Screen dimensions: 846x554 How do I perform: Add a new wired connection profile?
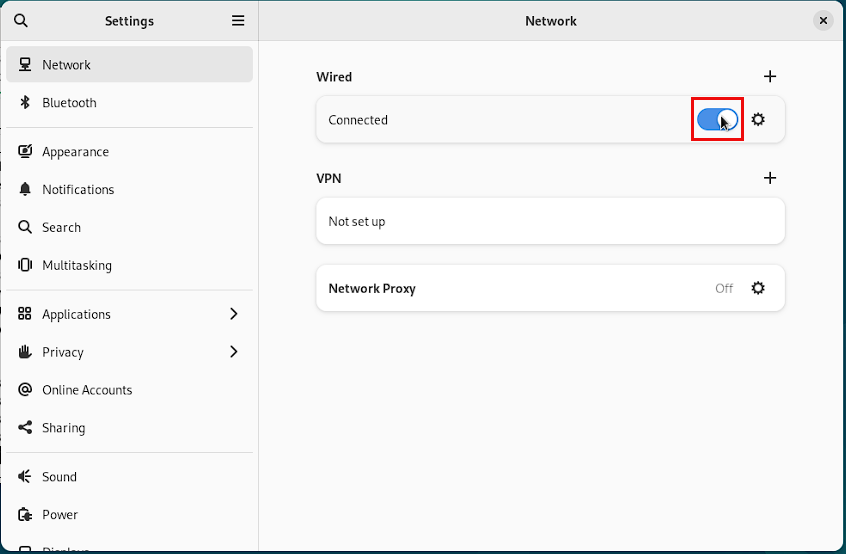click(x=770, y=76)
